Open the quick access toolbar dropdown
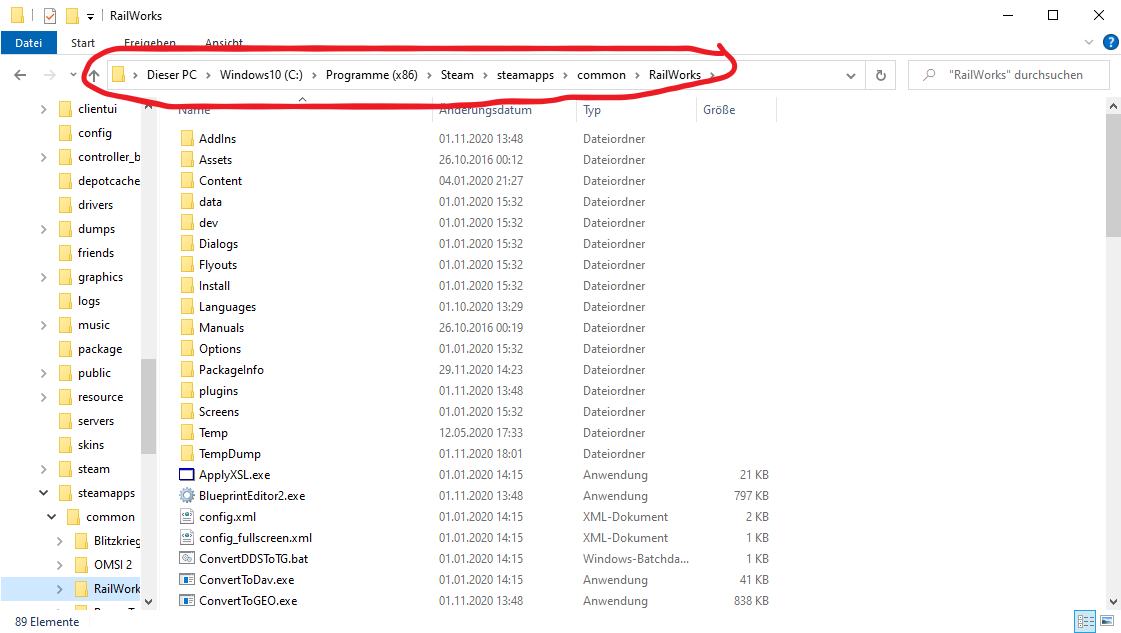1121x633 pixels. 90,16
